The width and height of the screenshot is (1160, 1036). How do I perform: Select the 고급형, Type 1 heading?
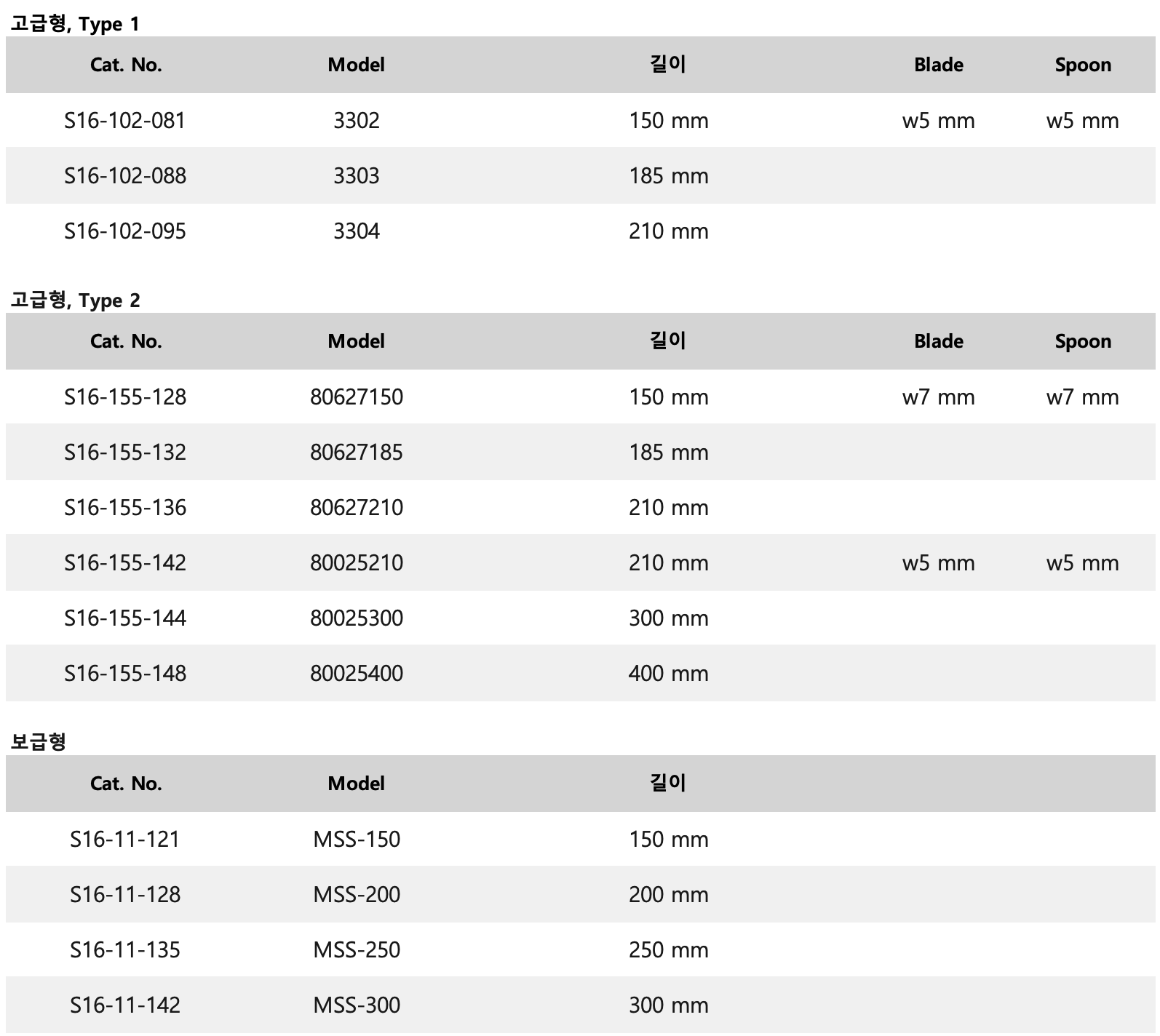(x=74, y=24)
